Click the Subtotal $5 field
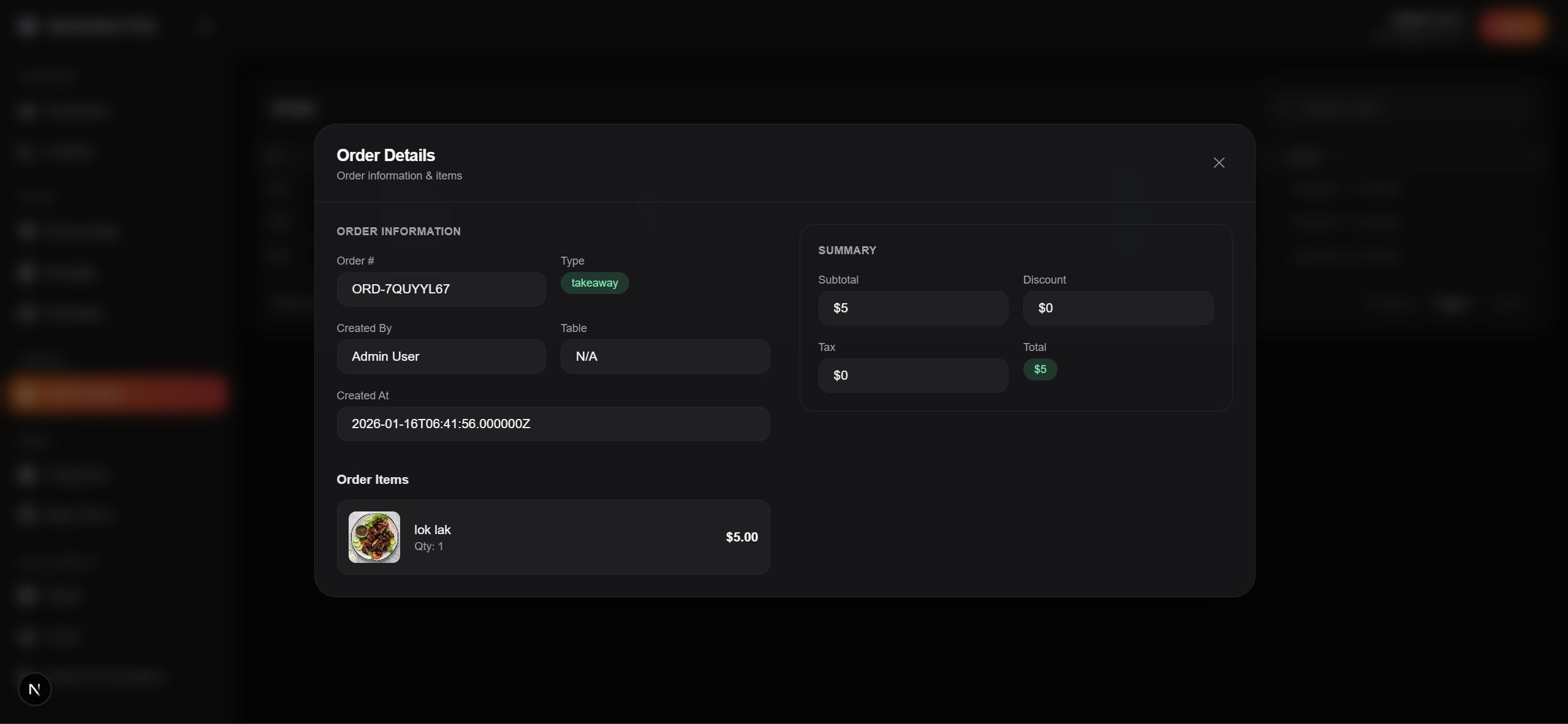Viewport: 1568px width, 724px height. pos(912,308)
